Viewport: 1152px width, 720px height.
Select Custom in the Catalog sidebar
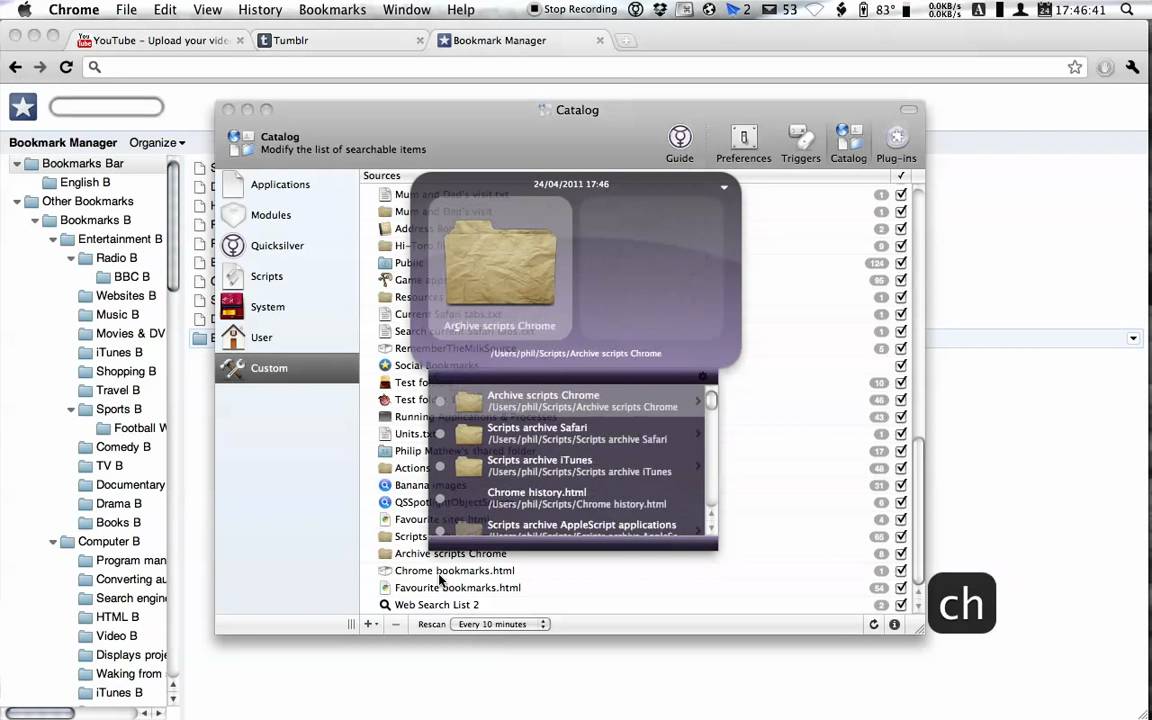(x=287, y=368)
